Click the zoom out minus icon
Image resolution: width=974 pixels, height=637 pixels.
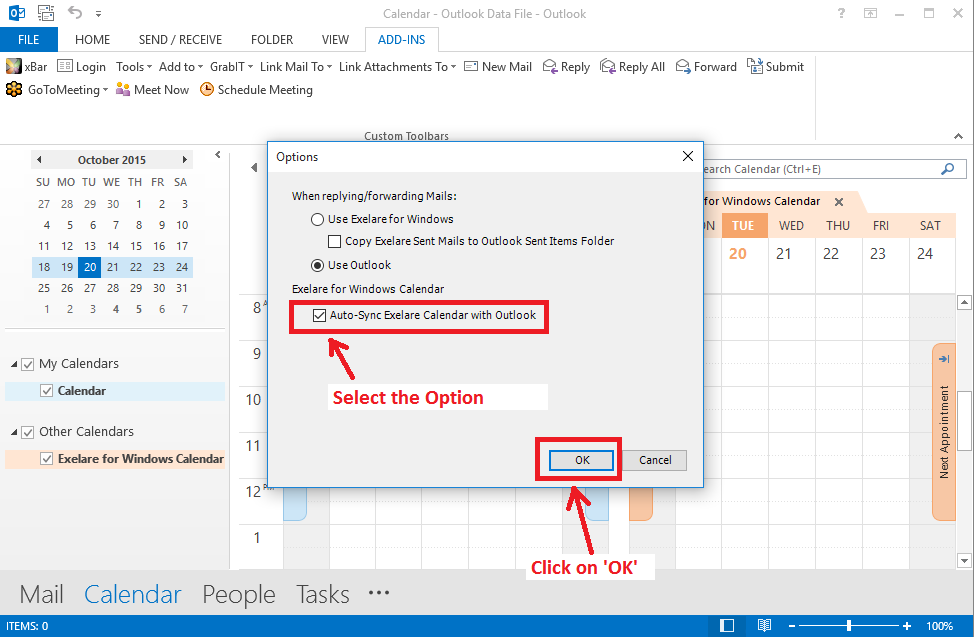tap(792, 626)
